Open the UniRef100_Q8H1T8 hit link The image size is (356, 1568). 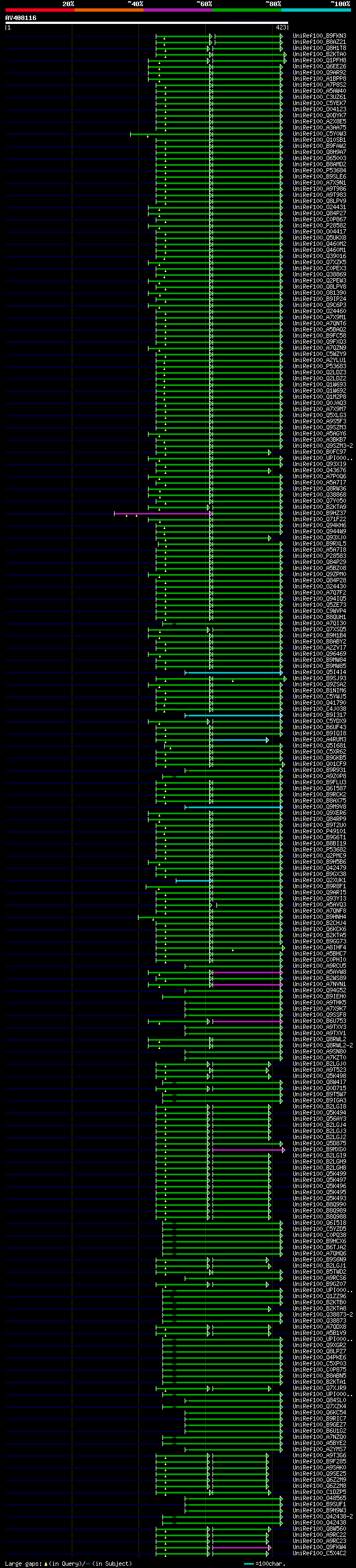point(319,48)
